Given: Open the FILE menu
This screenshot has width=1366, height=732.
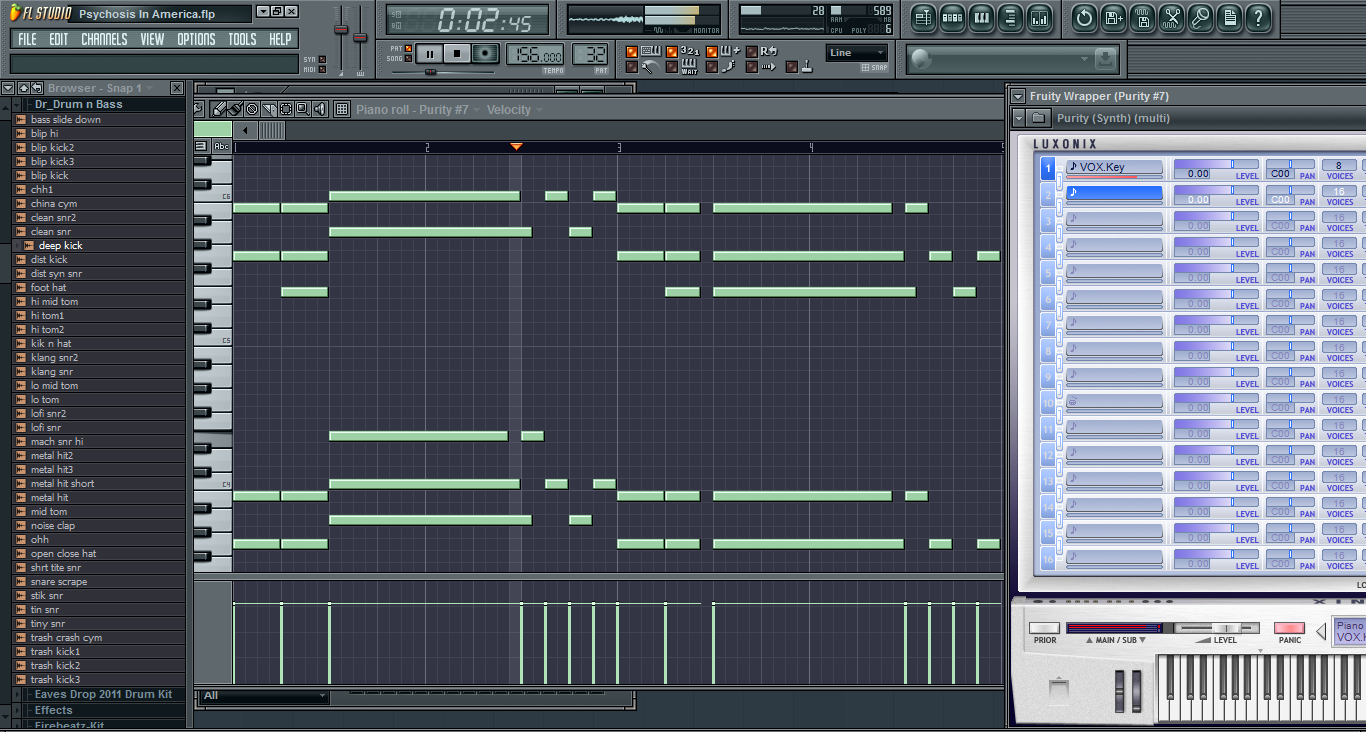Looking at the screenshot, I should point(27,39).
